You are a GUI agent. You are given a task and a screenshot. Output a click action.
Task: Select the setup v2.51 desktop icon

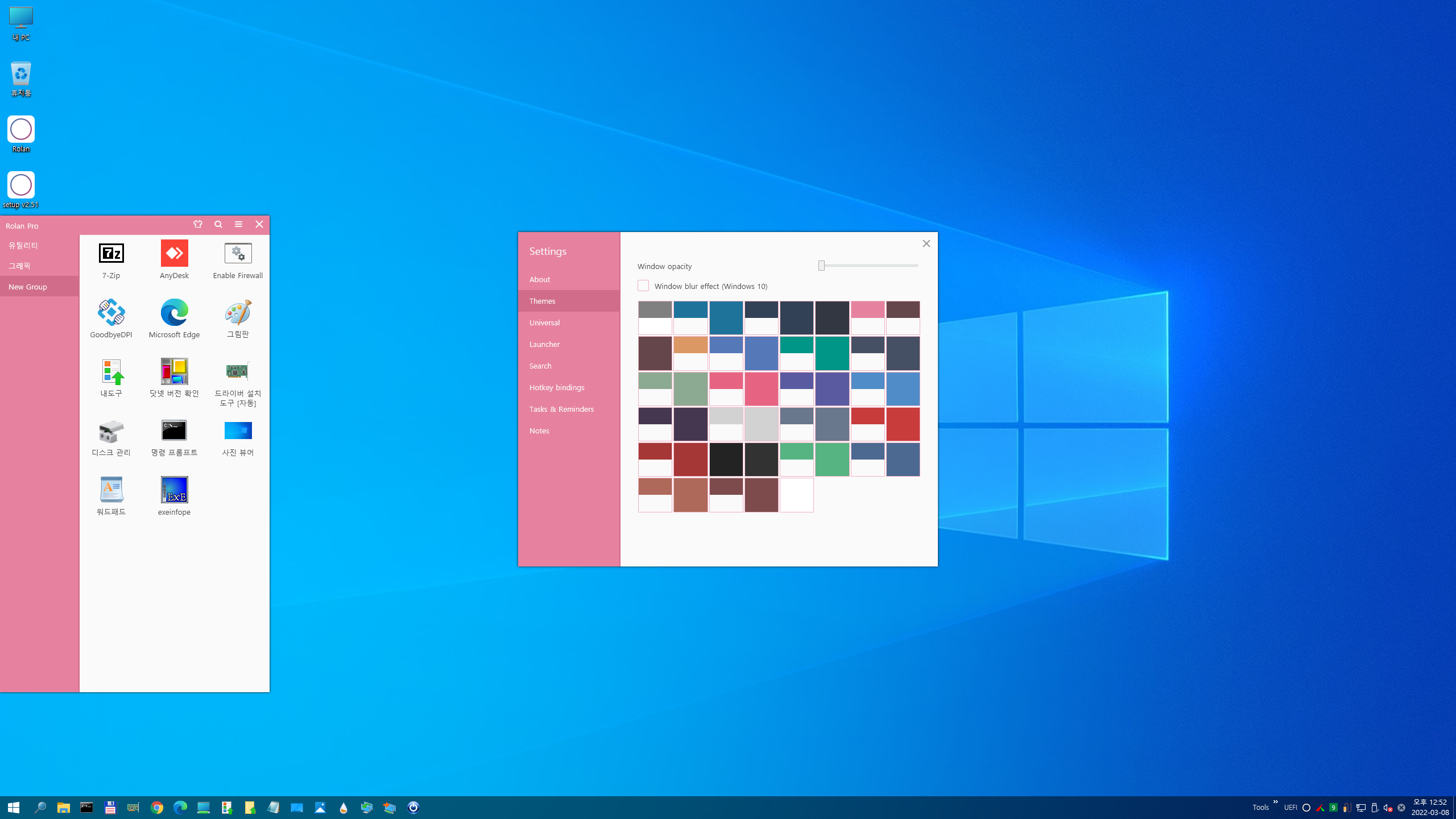click(x=21, y=191)
